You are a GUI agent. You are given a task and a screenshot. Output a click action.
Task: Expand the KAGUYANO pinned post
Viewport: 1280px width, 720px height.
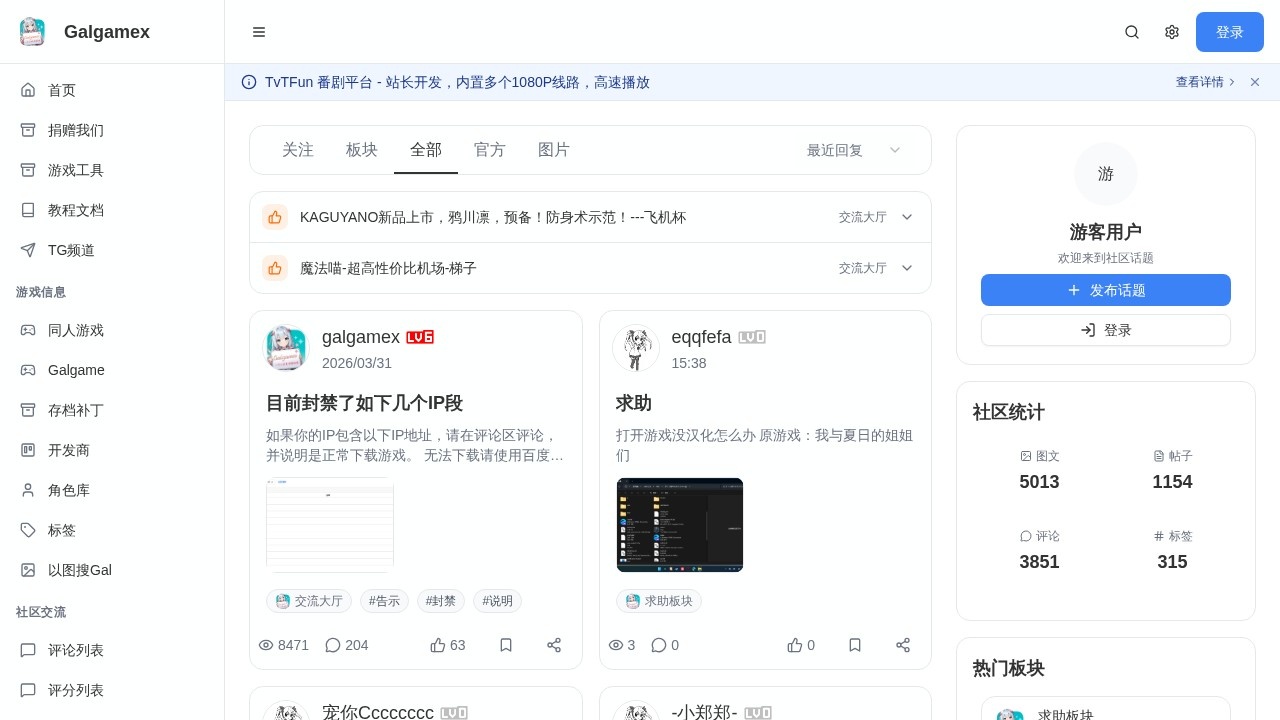(x=907, y=217)
